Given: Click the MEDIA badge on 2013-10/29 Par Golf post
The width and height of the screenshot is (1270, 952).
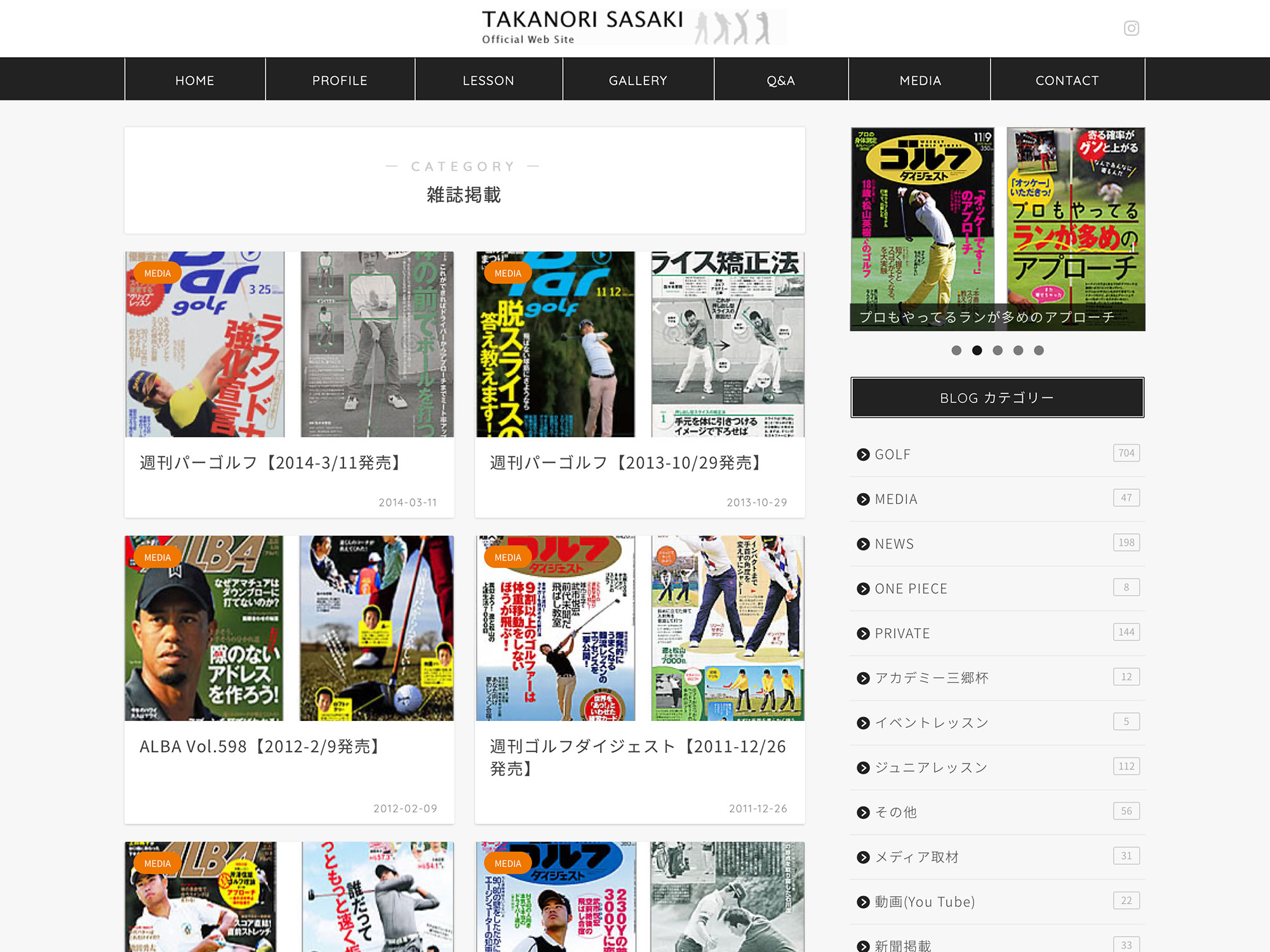Looking at the screenshot, I should (x=507, y=274).
